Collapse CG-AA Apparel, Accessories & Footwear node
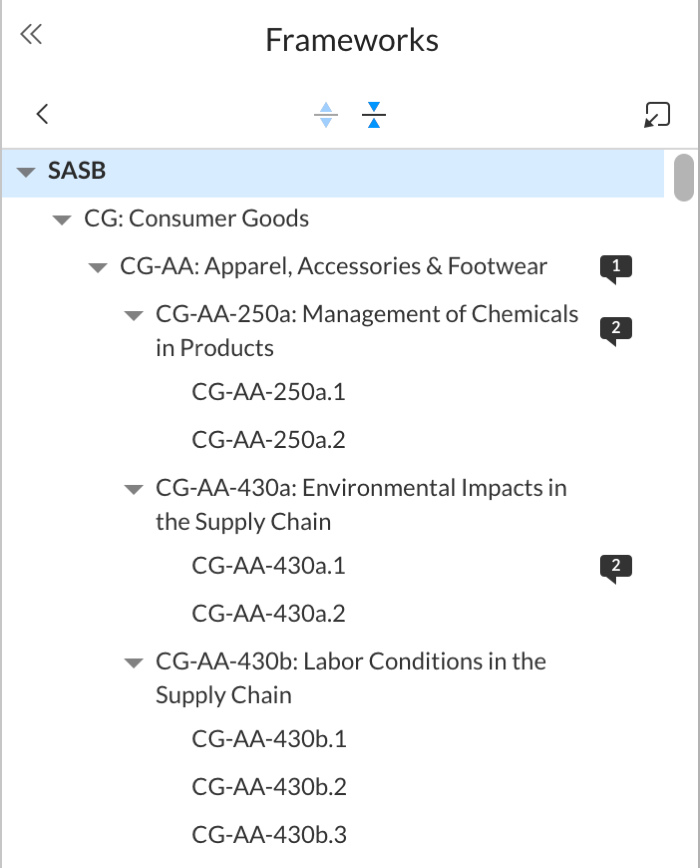700x868 pixels. (97, 268)
